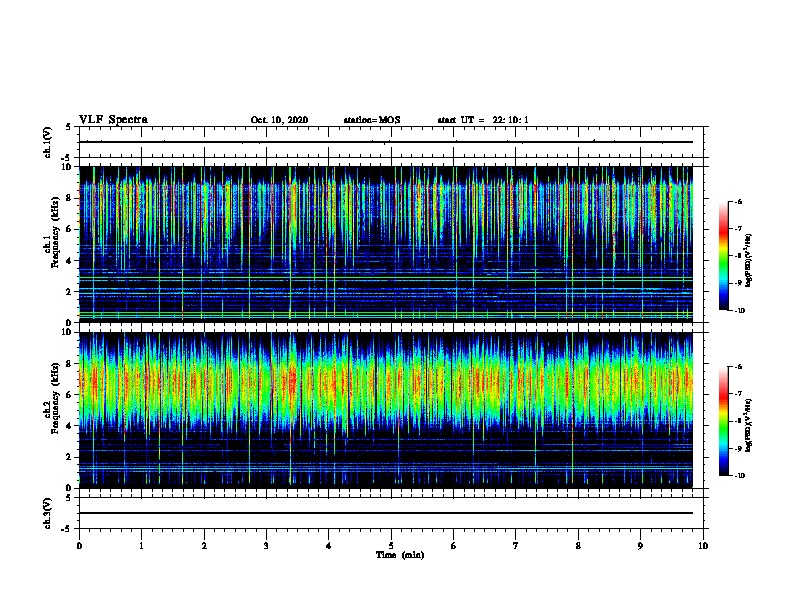Viewport: 792px width, 612px height.
Task: Click the "Time (min)" x-axis label
Action: (x=400, y=555)
